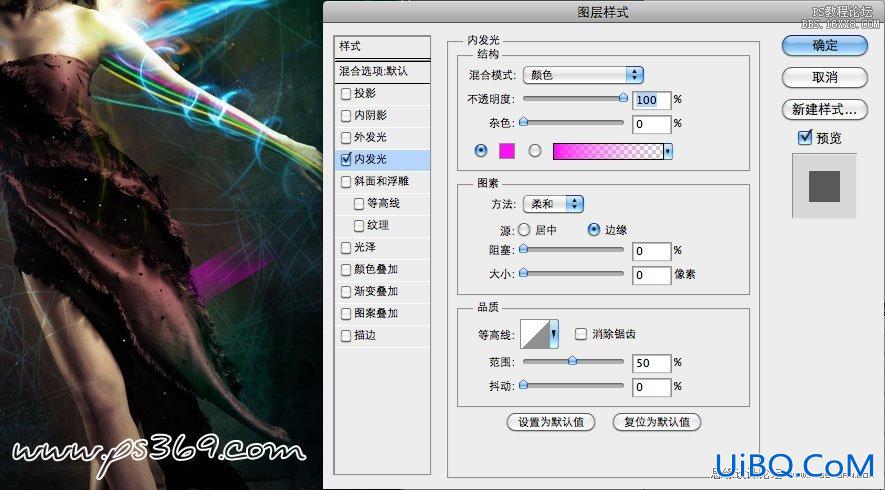Click the 取消 cancel button
This screenshot has height=490, width=885.
[x=825, y=77]
